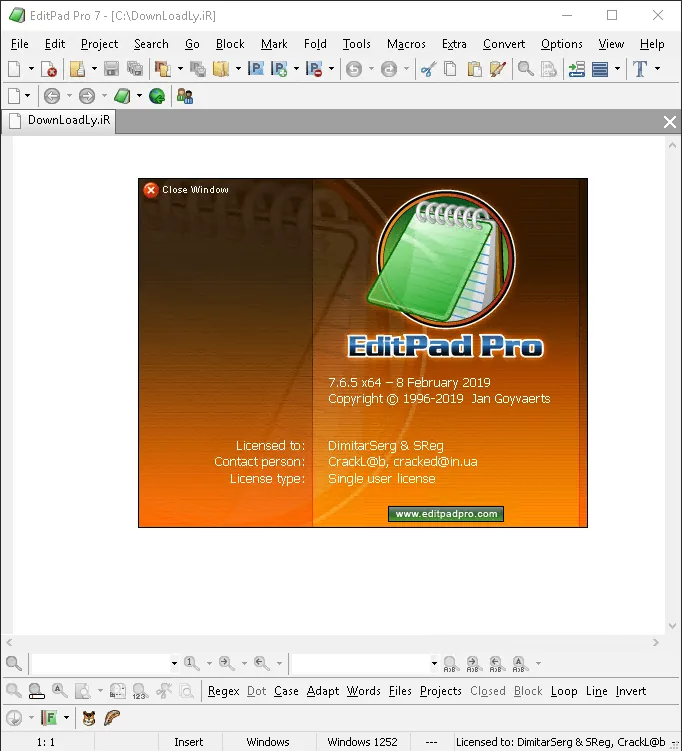Click the Paste clipboard icon
This screenshot has height=751, width=682.
click(x=474, y=69)
